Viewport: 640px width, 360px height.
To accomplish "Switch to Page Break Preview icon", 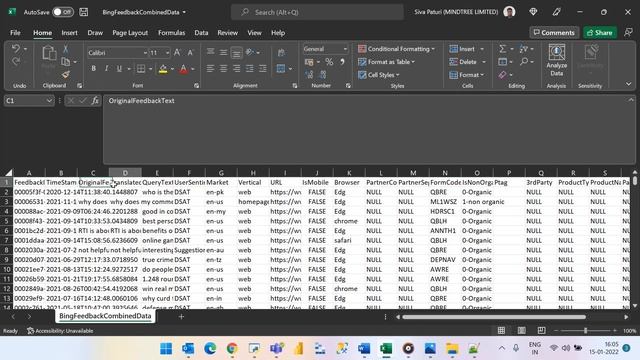I will (541, 330).
